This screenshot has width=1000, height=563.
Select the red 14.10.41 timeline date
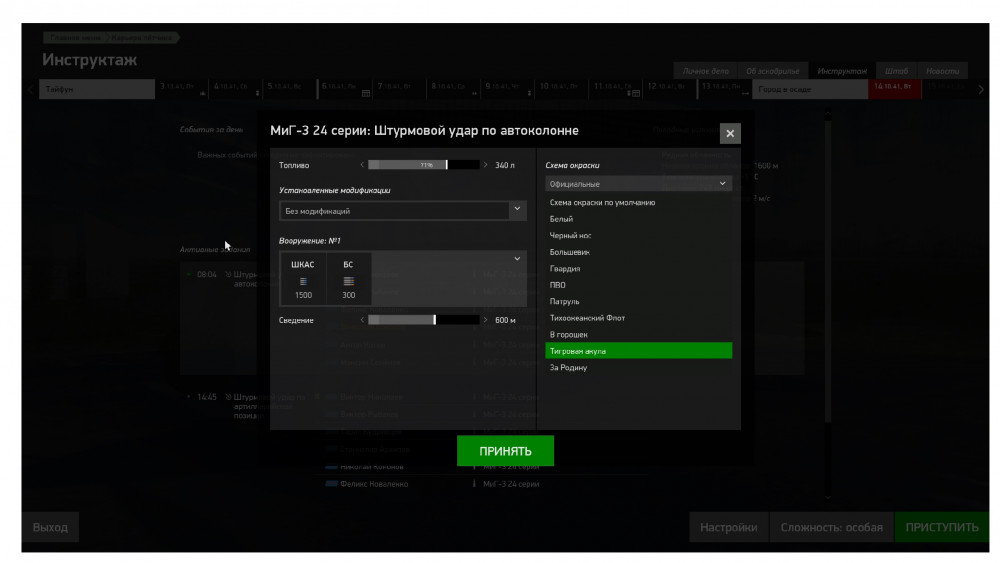(x=894, y=89)
